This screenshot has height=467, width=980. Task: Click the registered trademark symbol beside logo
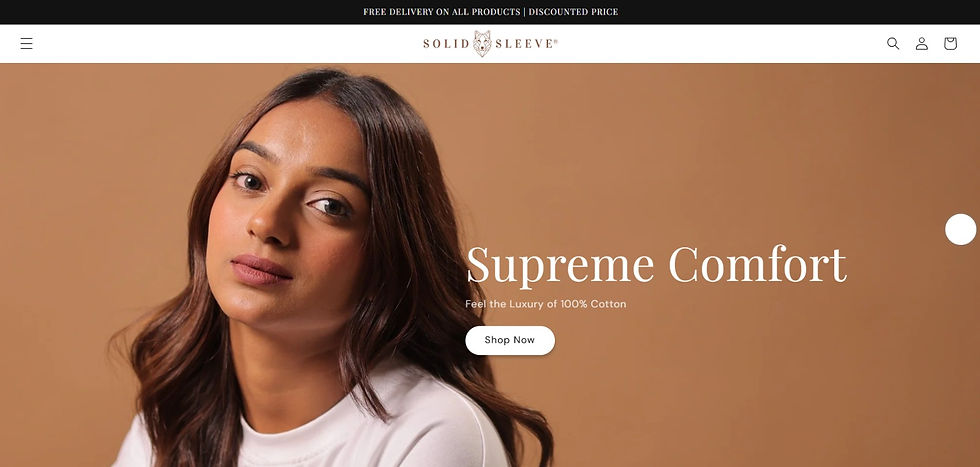(556, 41)
